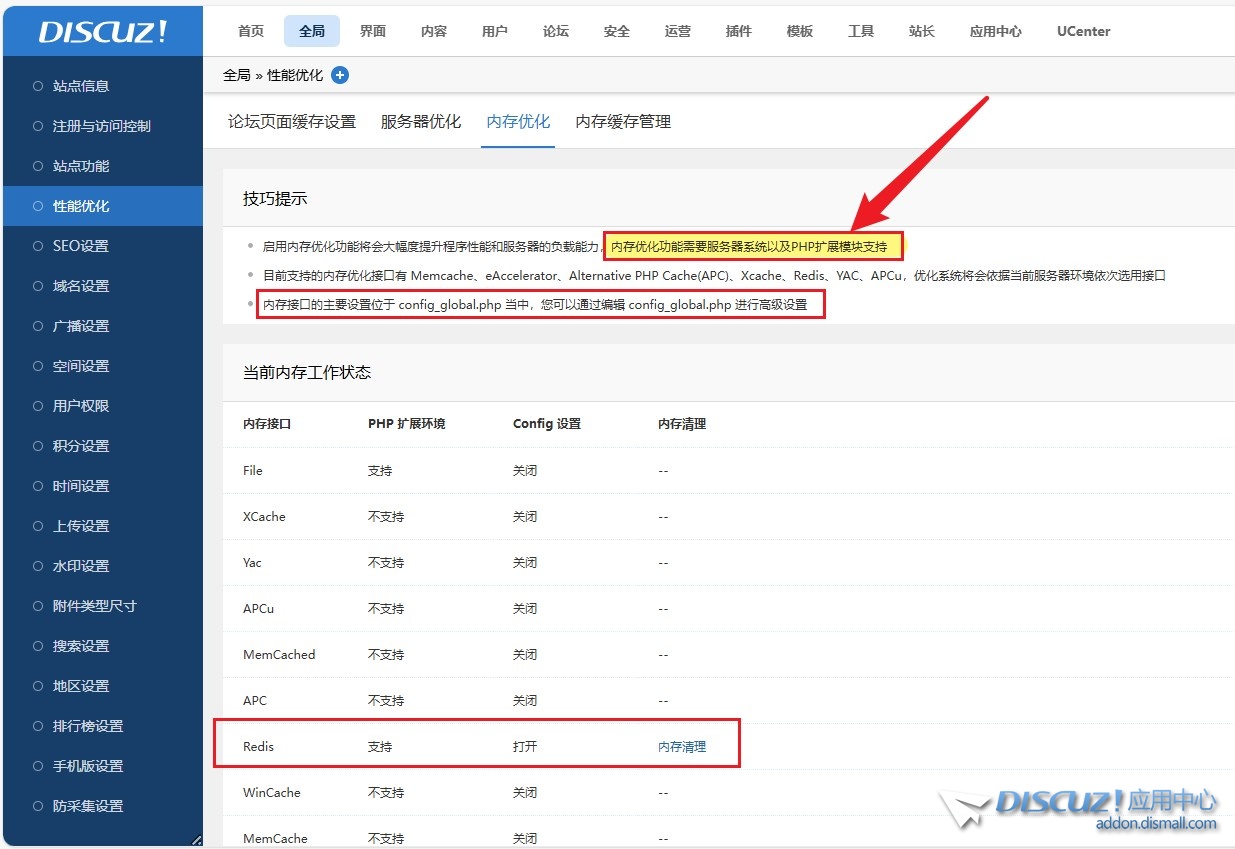
Task: Go to SEO设置 in the sidebar
Action: (80, 246)
